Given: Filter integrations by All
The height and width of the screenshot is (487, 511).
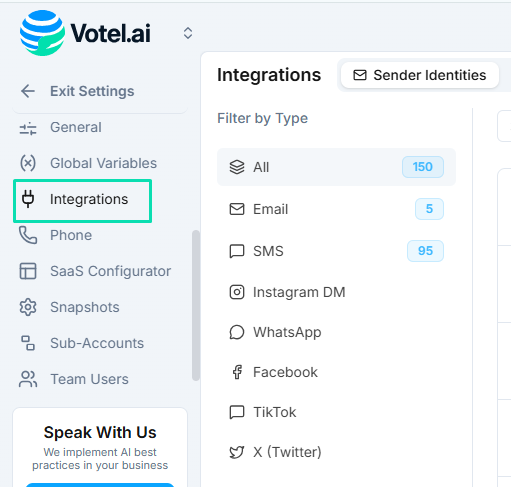Looking at the screenshot, I should click(336, 167).
